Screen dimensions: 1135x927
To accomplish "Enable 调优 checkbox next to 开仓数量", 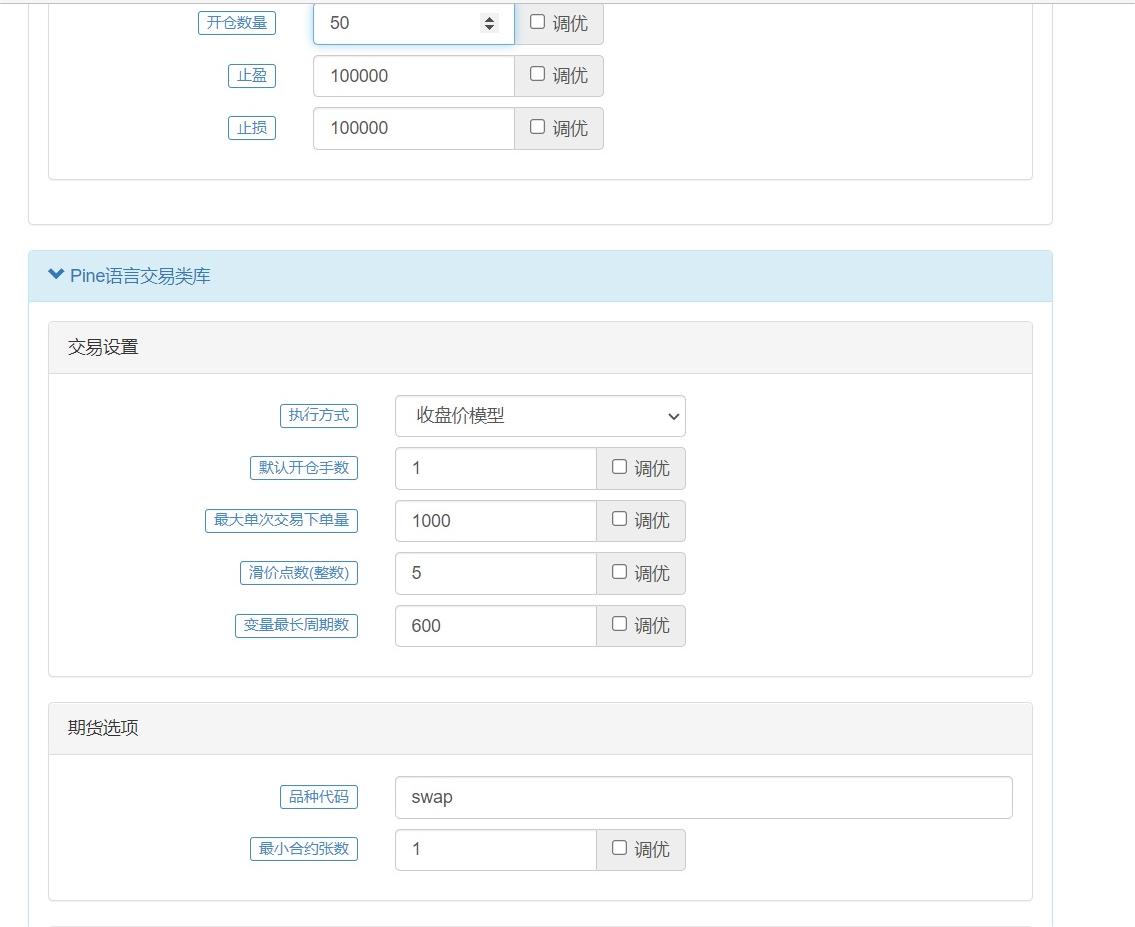I will coord(538,23).
